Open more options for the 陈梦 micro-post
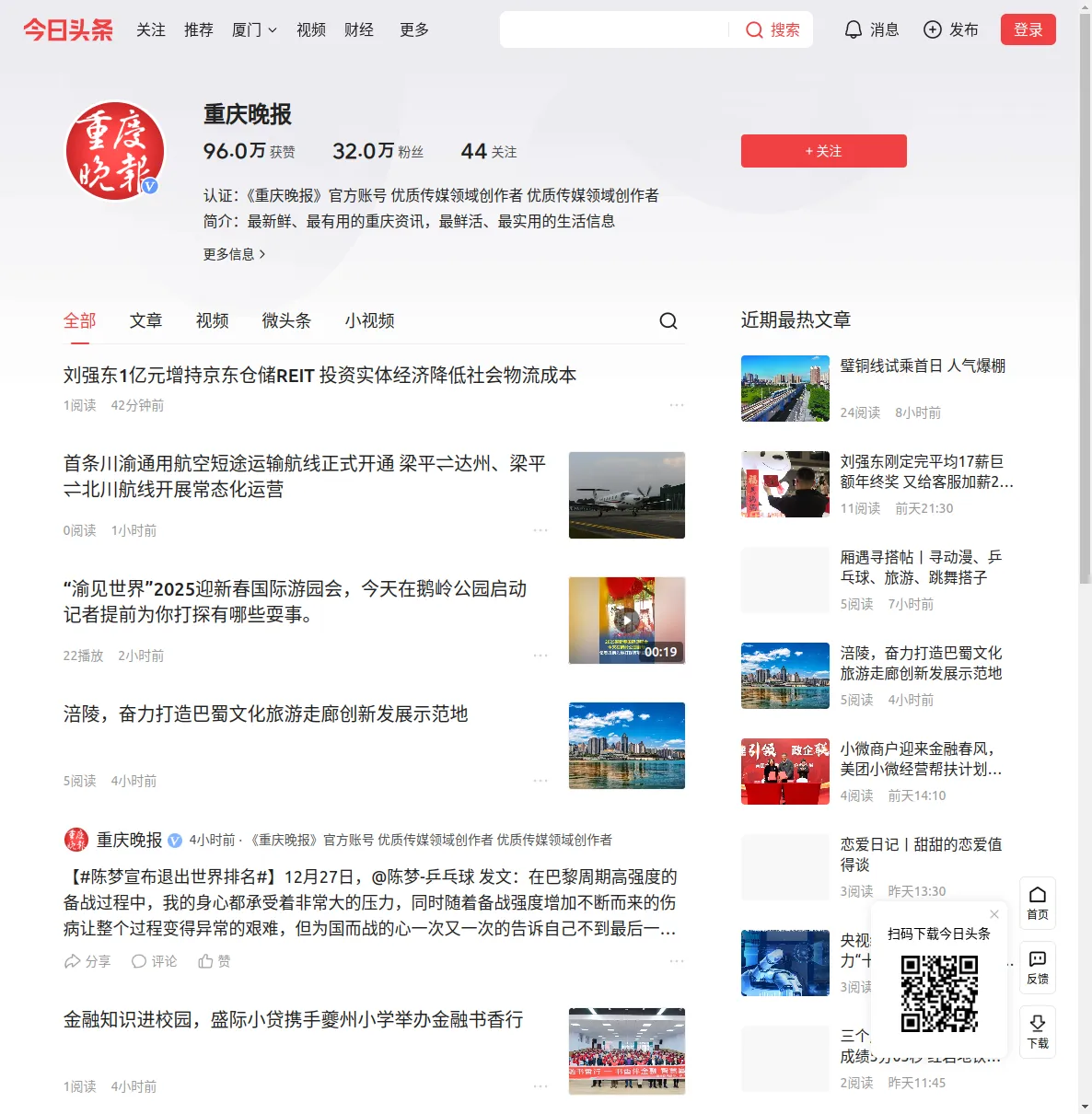1092x1114 pixels. pyautogui.click(x=677, y=961)
